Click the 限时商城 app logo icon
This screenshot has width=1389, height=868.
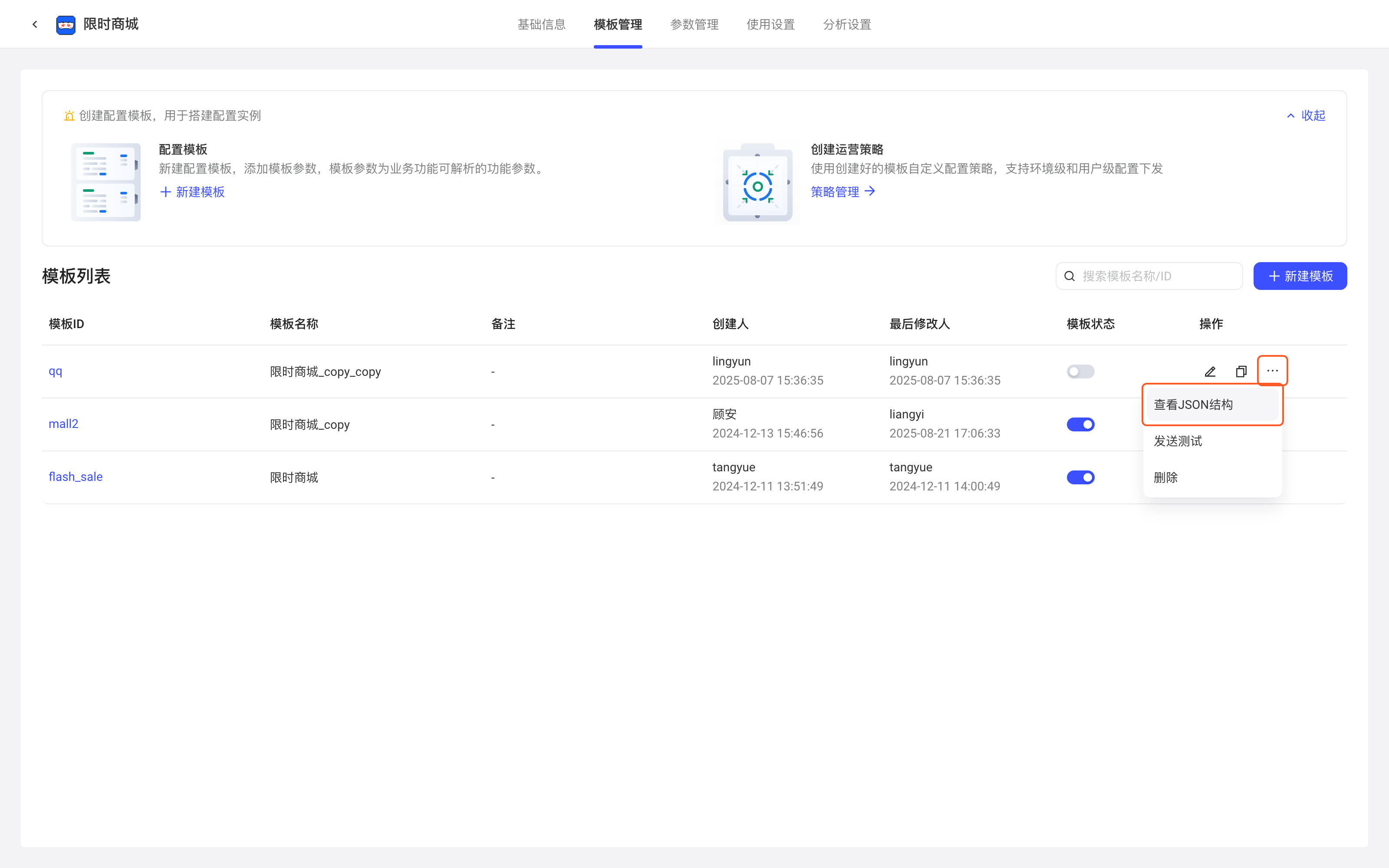(66, 25)
